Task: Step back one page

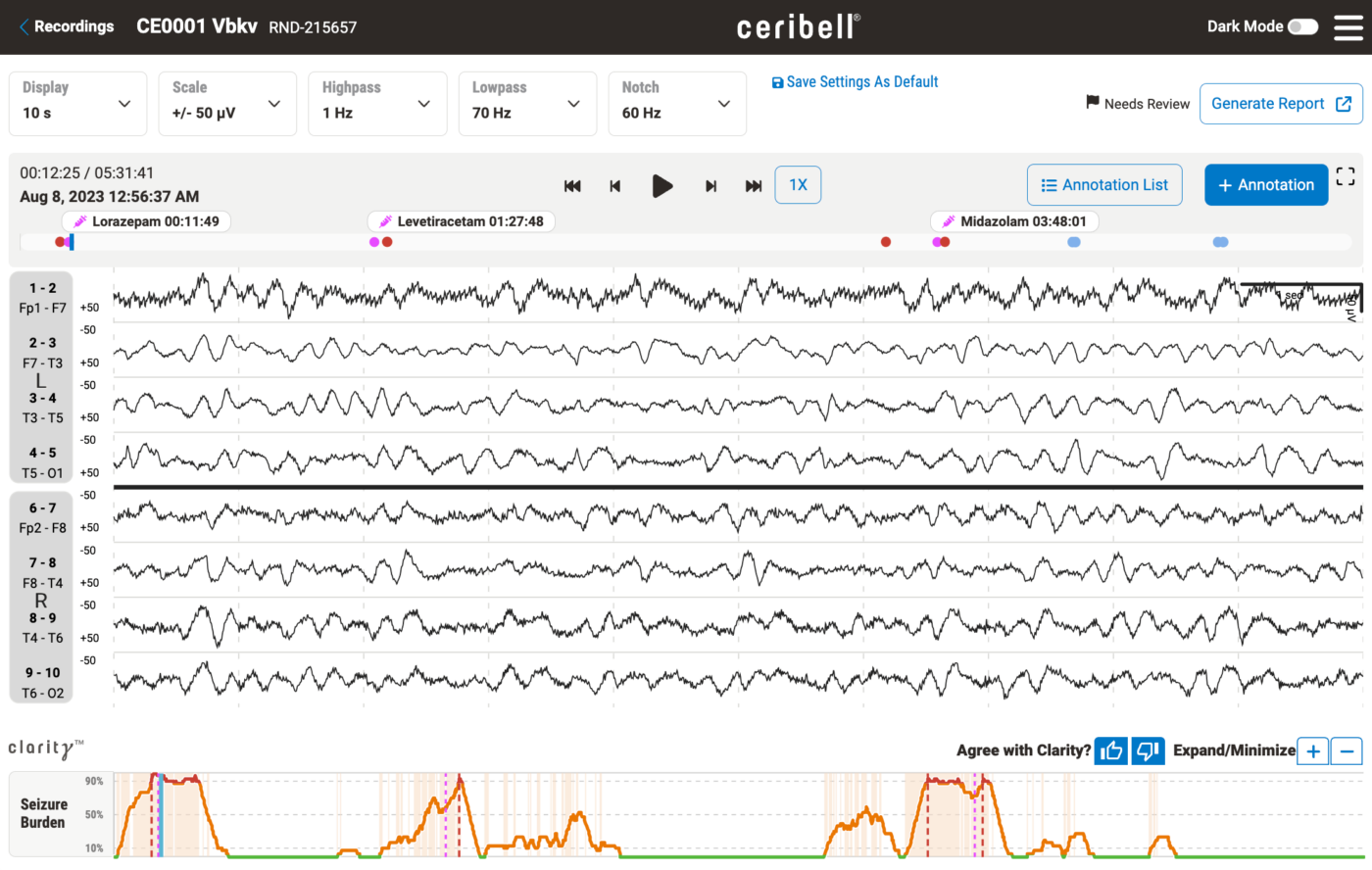Action: [x=615, y=185]
